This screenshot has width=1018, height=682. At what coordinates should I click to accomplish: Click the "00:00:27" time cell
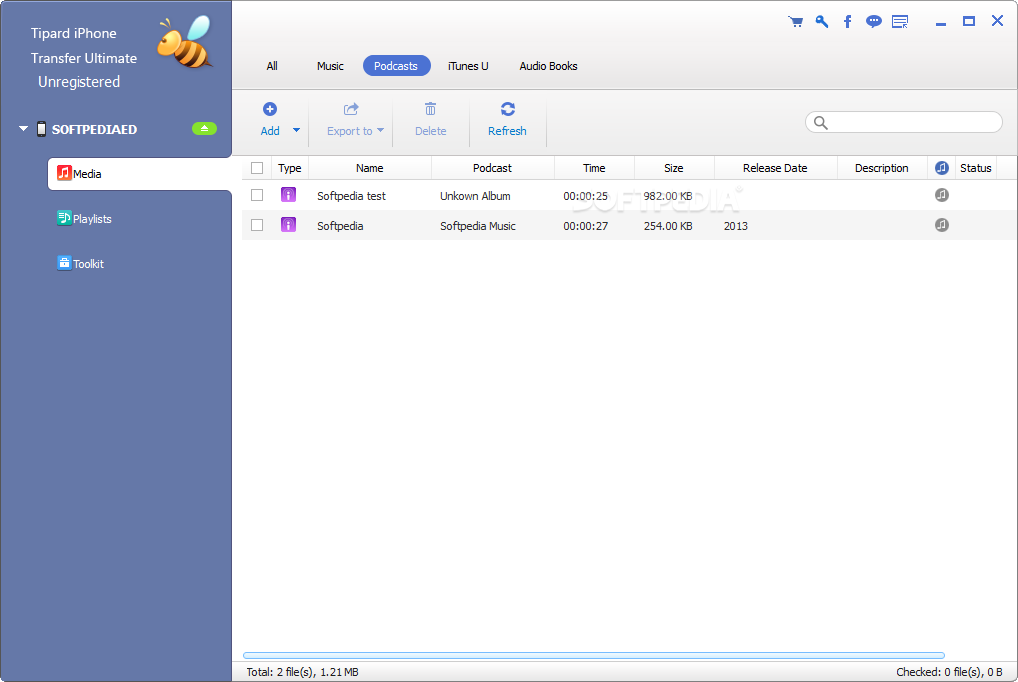tap(586, 225)
